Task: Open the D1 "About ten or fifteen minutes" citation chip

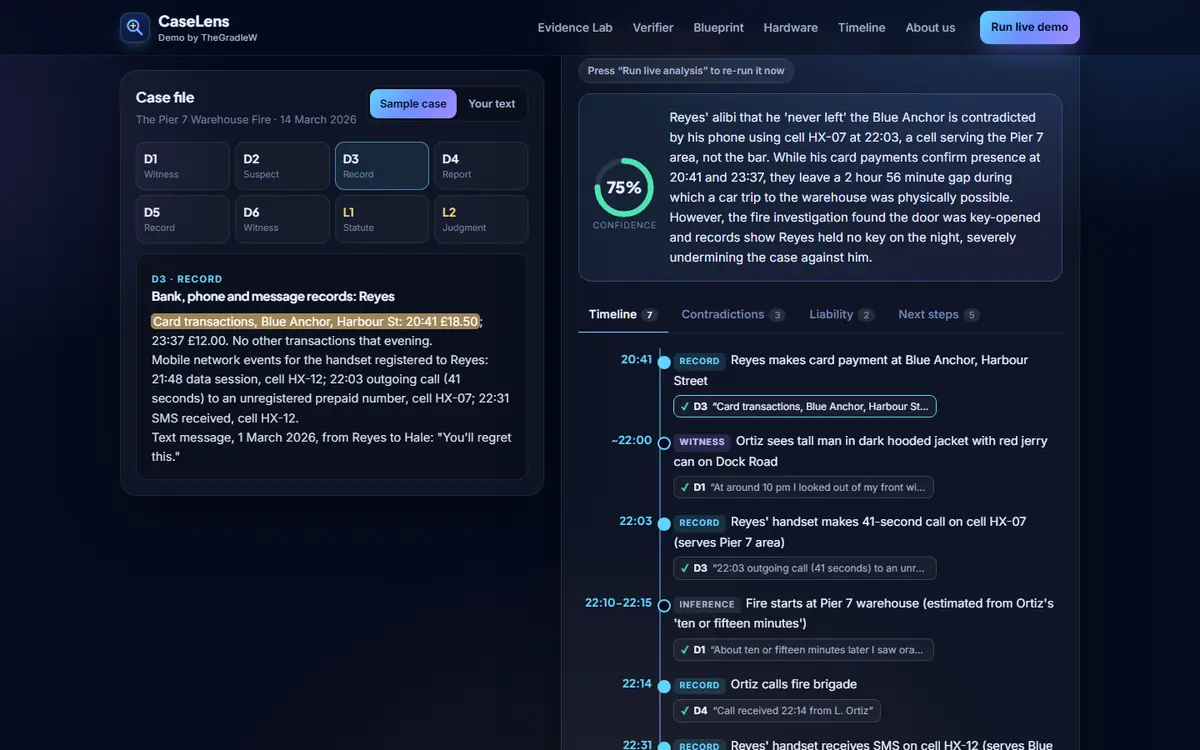Action: coord(804,650)
